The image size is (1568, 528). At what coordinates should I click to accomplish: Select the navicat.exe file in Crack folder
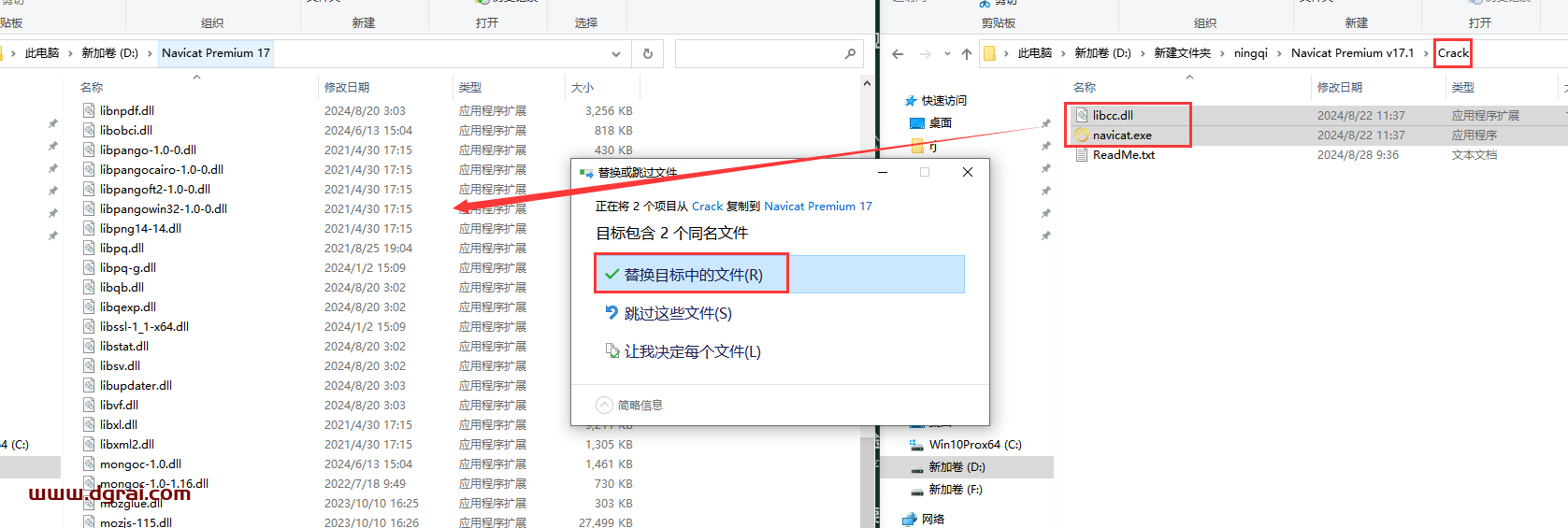click(x=1122, y=136)
